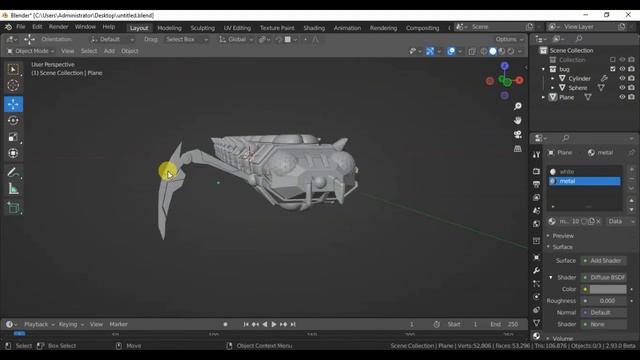Switch to the Shading workspace tab
Image resolution: width=640 pixels, height=360 pixels.
point(314,28)
